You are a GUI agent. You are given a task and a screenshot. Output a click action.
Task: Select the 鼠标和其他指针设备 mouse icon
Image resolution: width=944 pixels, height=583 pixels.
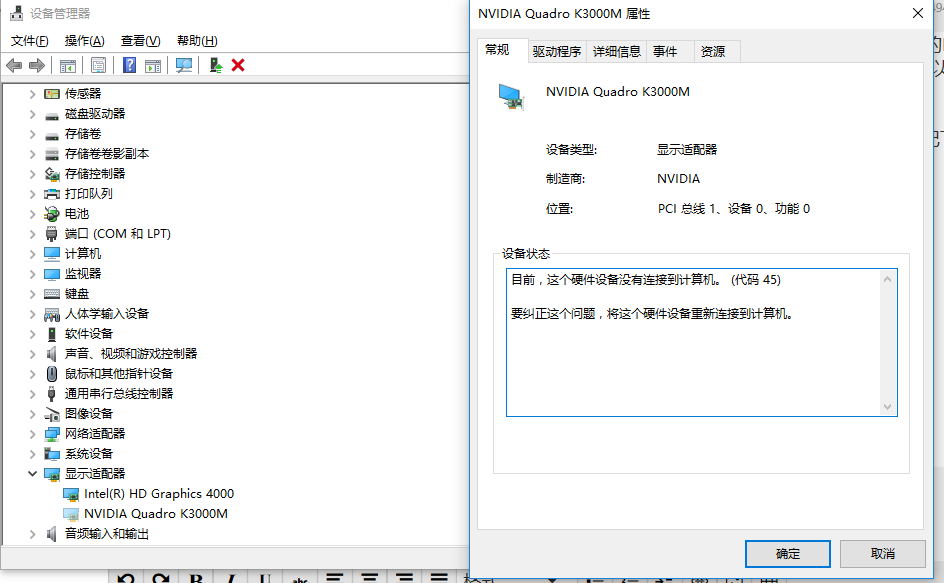coord(52,373)
